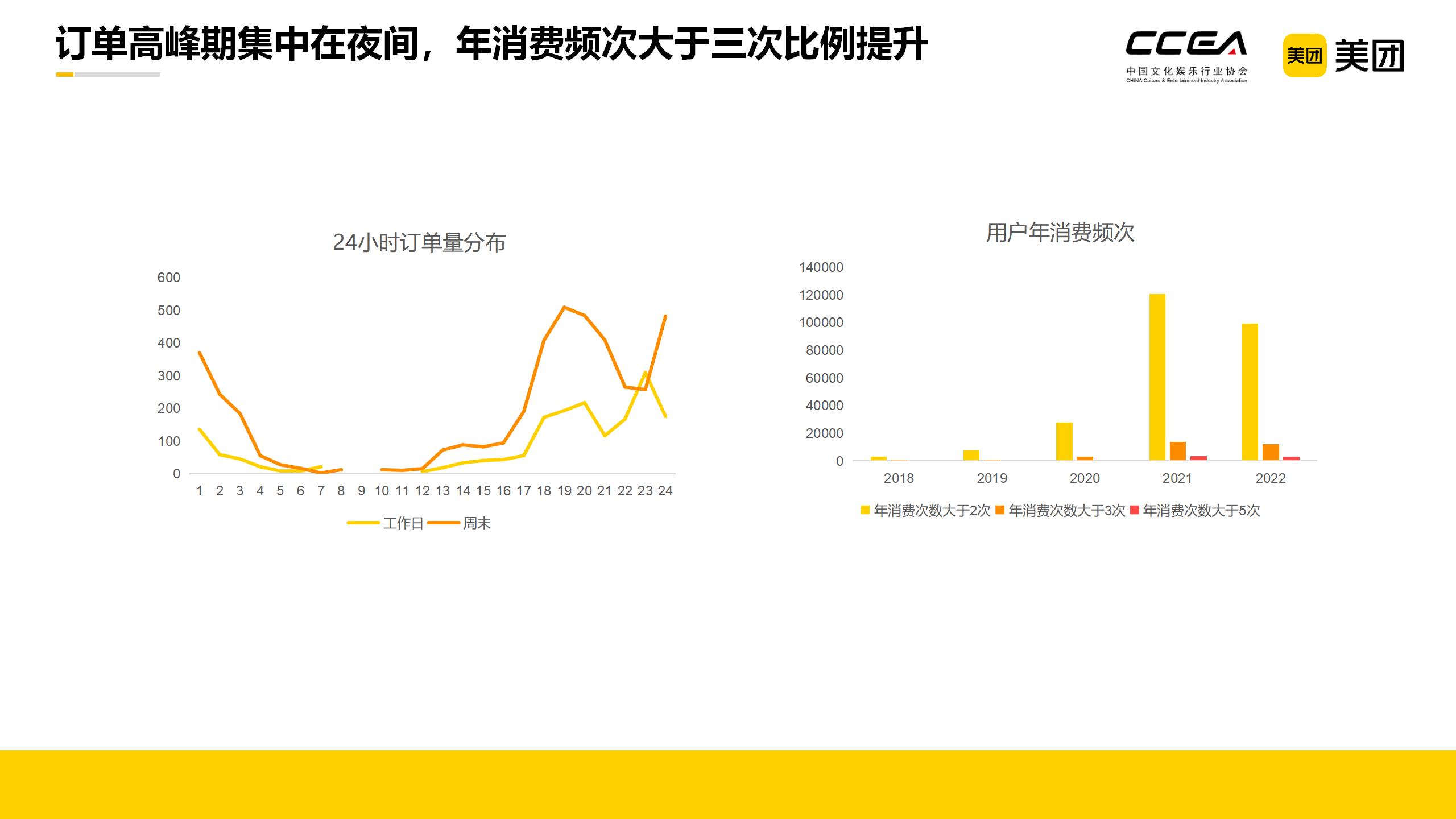The height and width of the screenshot is (819, 1456).
Task: Click the 2018 x-axis year label
Action: click(x=899, y=478)
